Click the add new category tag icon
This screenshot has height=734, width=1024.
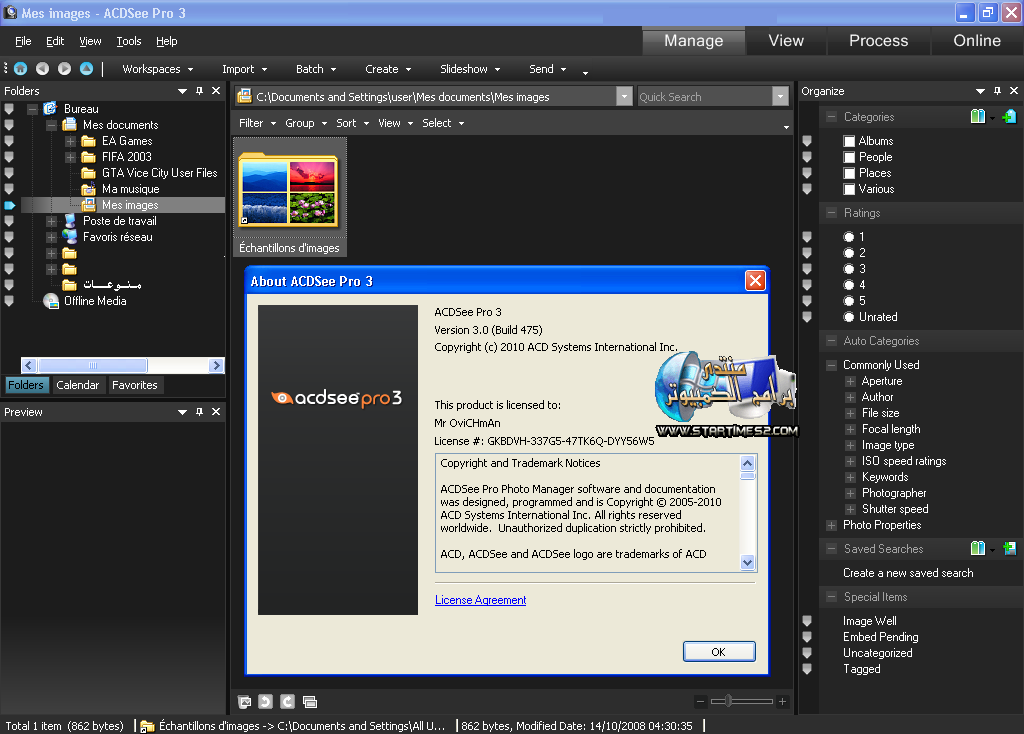click(1009, 116)
